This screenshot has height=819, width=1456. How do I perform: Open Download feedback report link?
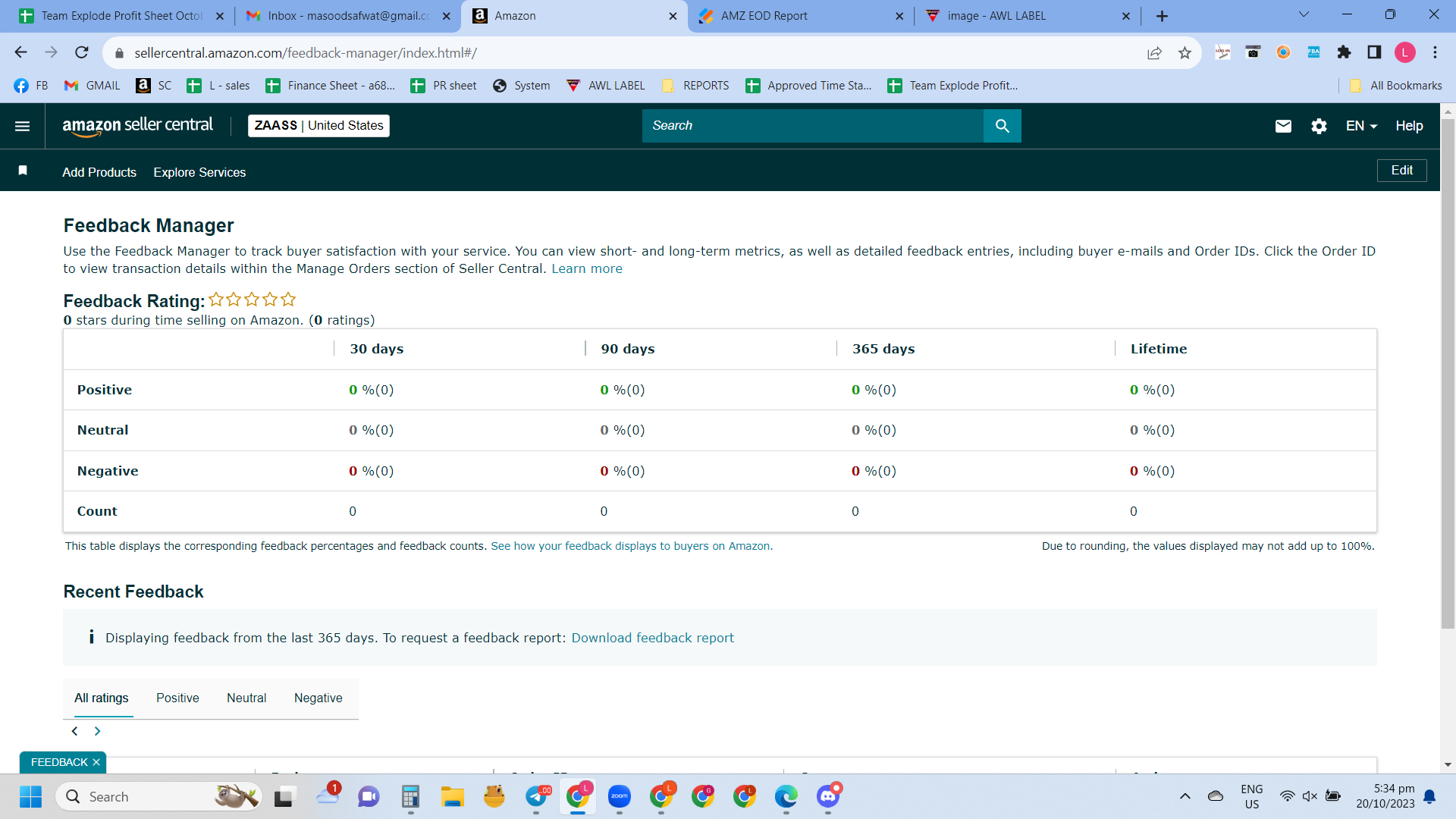(x=652, y=638)
